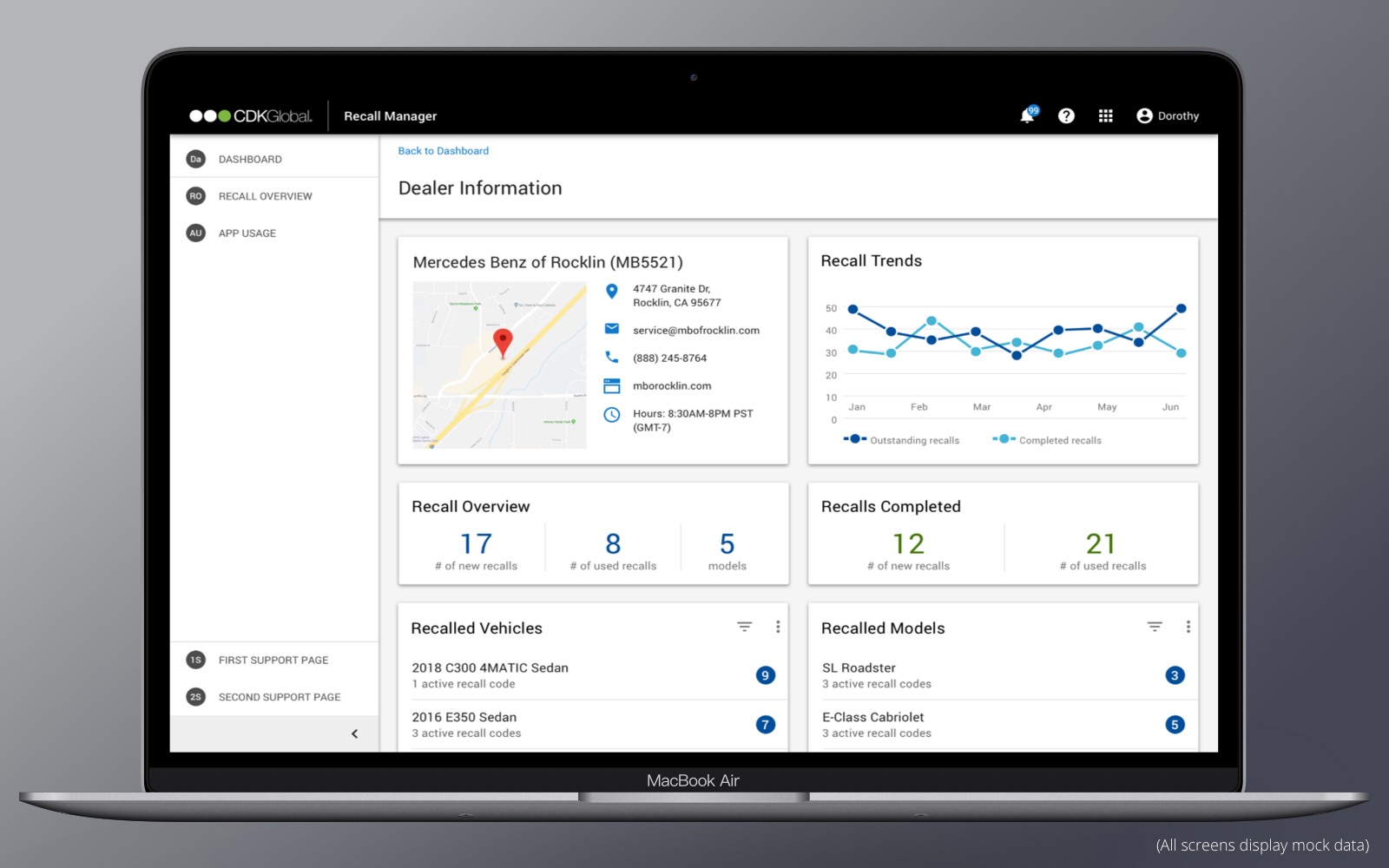This screenshot has width=1389, height=868.
Task: Click the dealer location map thumbnail
Action: pos(499,365)
